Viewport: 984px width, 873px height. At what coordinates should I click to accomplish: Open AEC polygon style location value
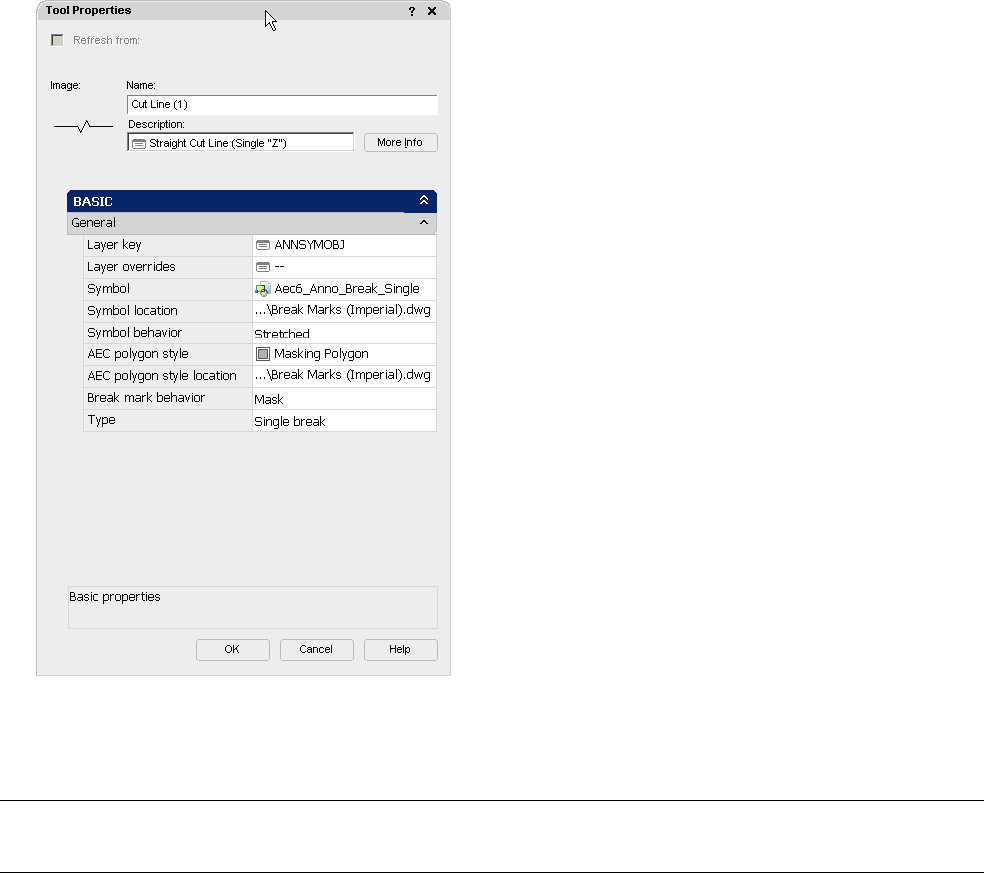point(344,375)
